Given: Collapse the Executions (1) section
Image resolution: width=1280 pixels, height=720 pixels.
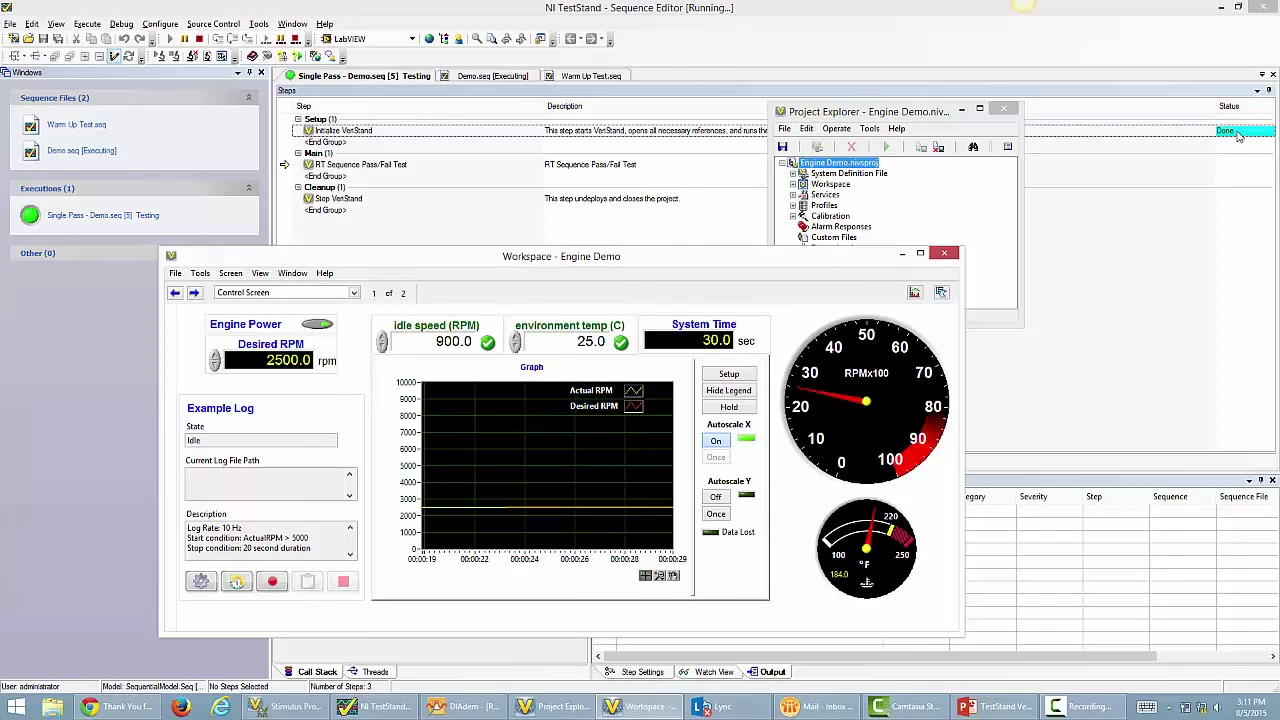Looking at the screenshot, I should tap(249, 188).
